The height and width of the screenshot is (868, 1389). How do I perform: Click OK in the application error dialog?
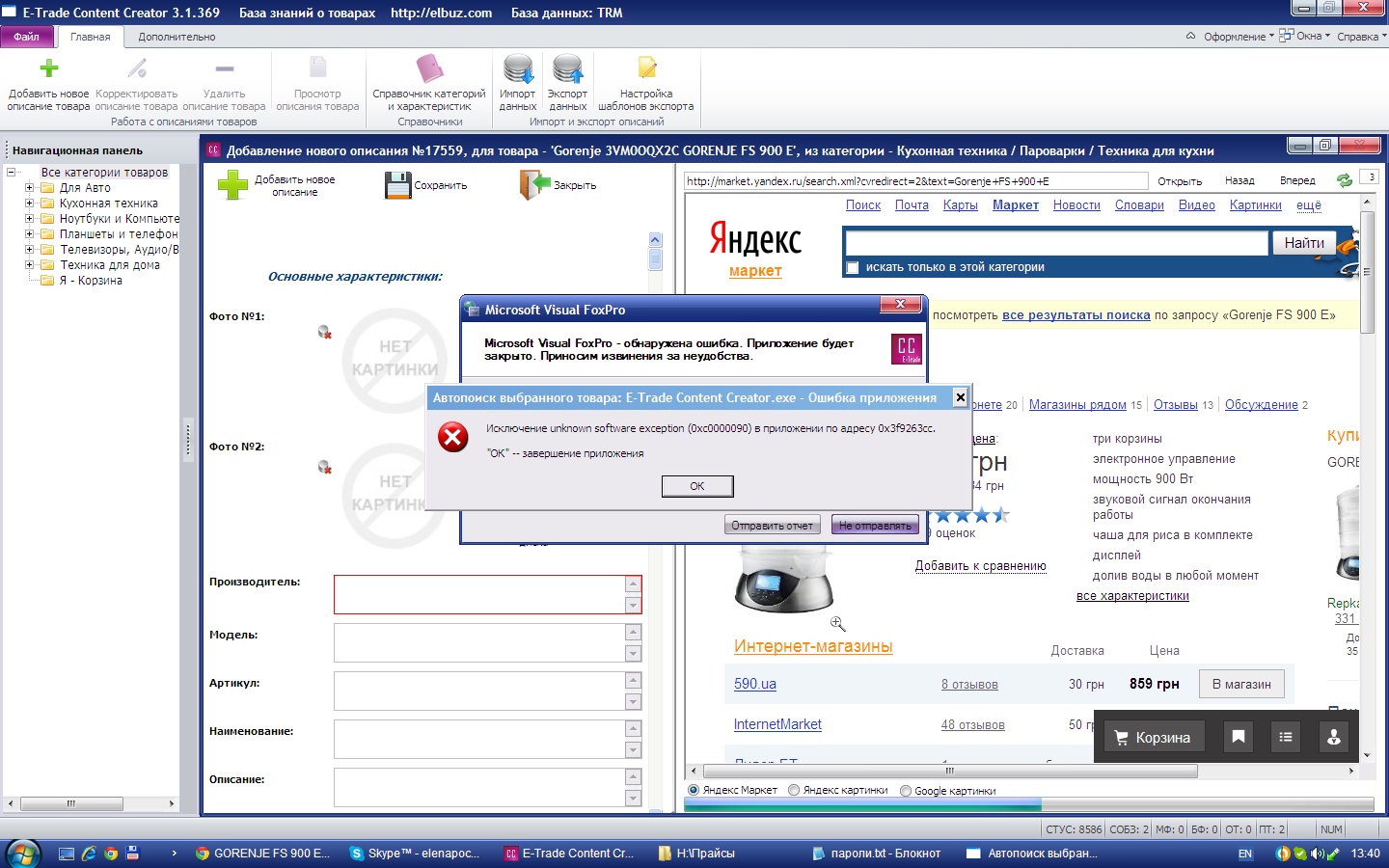pyautogui.click(x=697, y=486)
